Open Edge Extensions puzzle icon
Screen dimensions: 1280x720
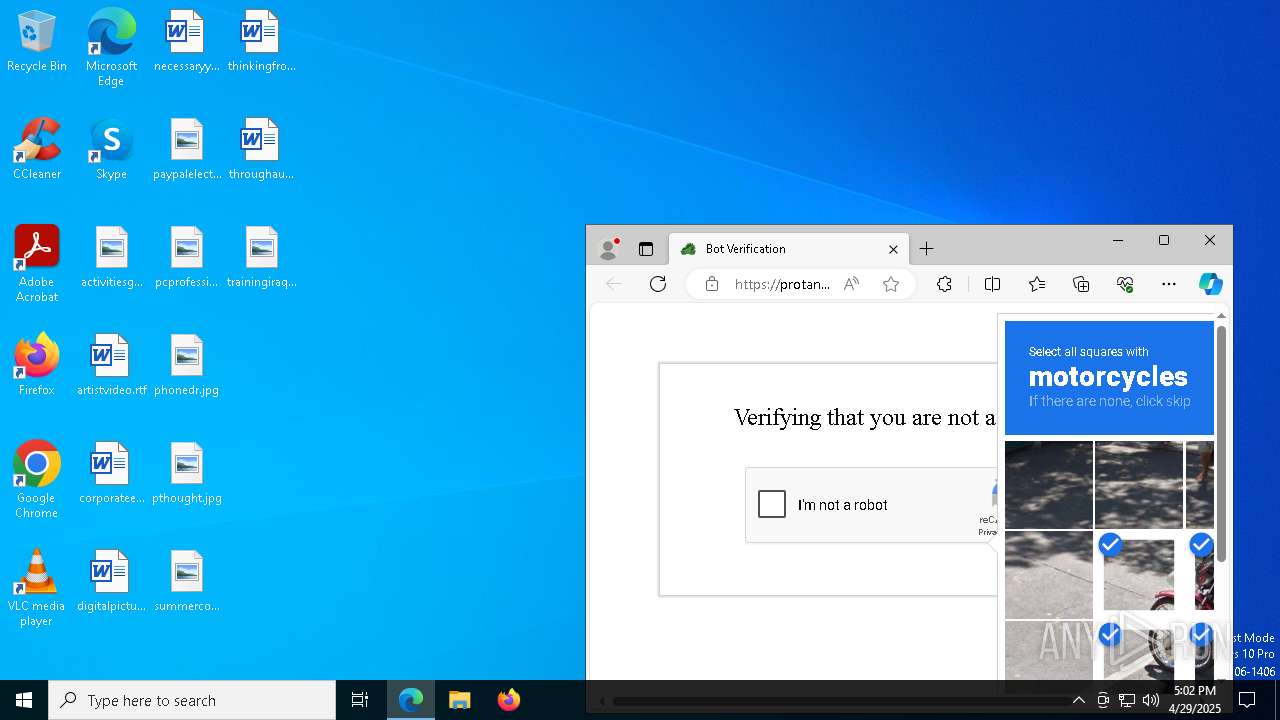tap(944, 284)
